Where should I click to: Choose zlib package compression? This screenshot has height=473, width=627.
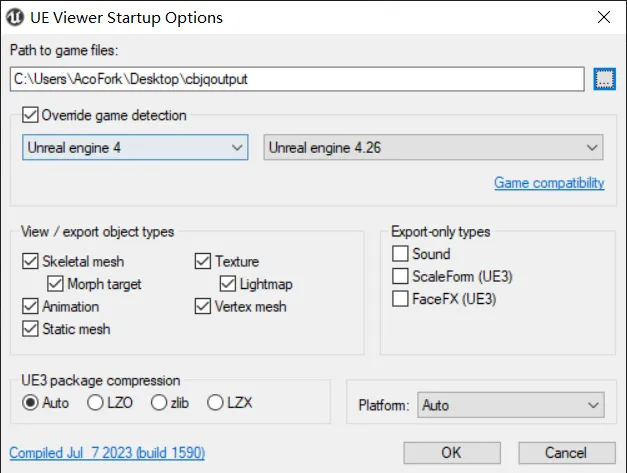(x=158, y=402)
